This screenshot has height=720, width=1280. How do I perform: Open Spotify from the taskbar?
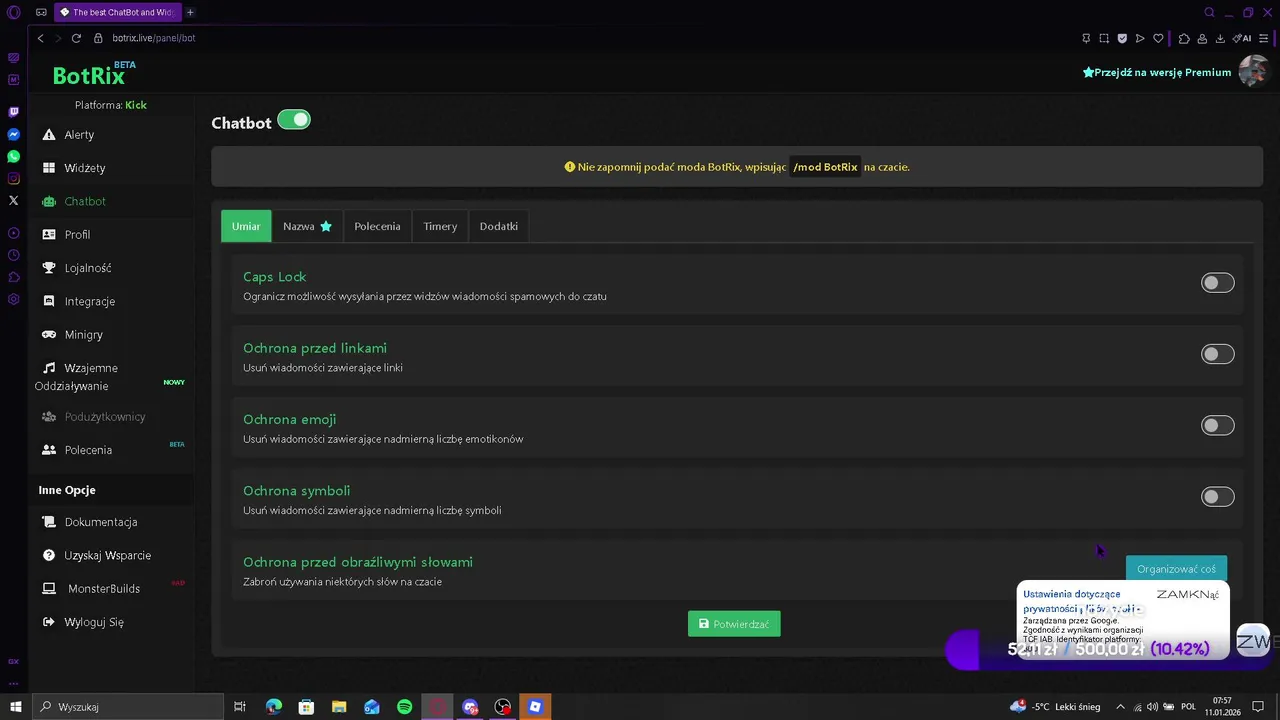point(404,707)
